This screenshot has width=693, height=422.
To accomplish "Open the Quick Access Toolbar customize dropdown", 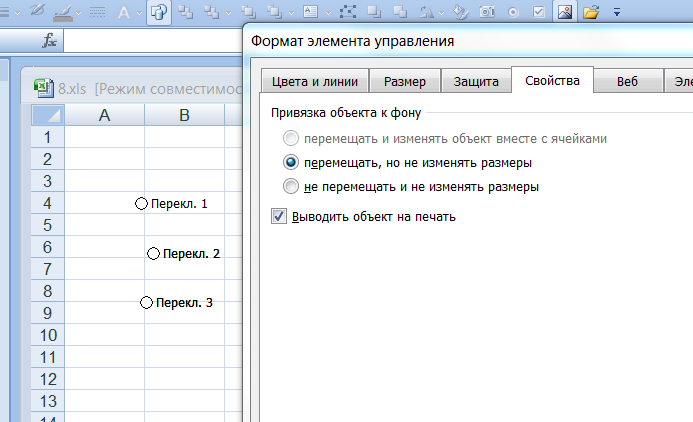I will click(616, 13).
